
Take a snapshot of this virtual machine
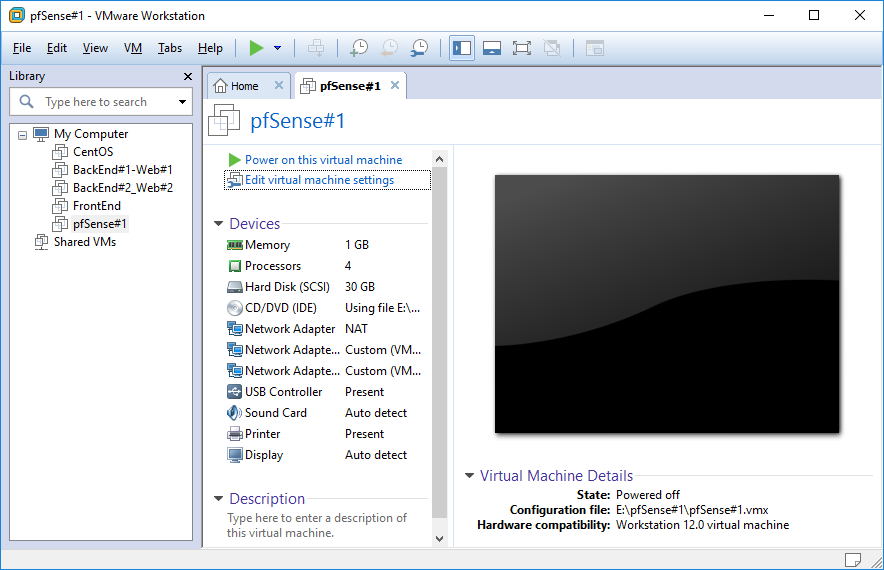coord(359,48)
